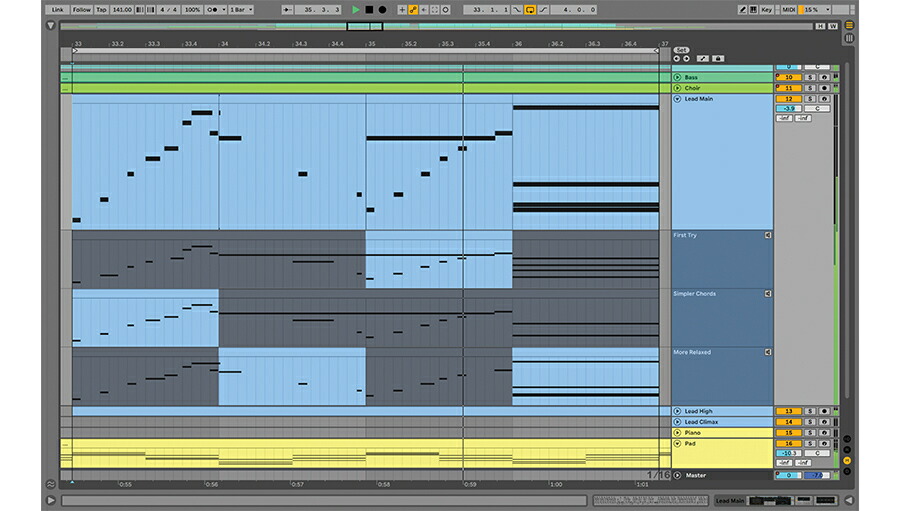Open the Key map mode
This screenshot has width=900, height=511.
[x=766, y=9]
